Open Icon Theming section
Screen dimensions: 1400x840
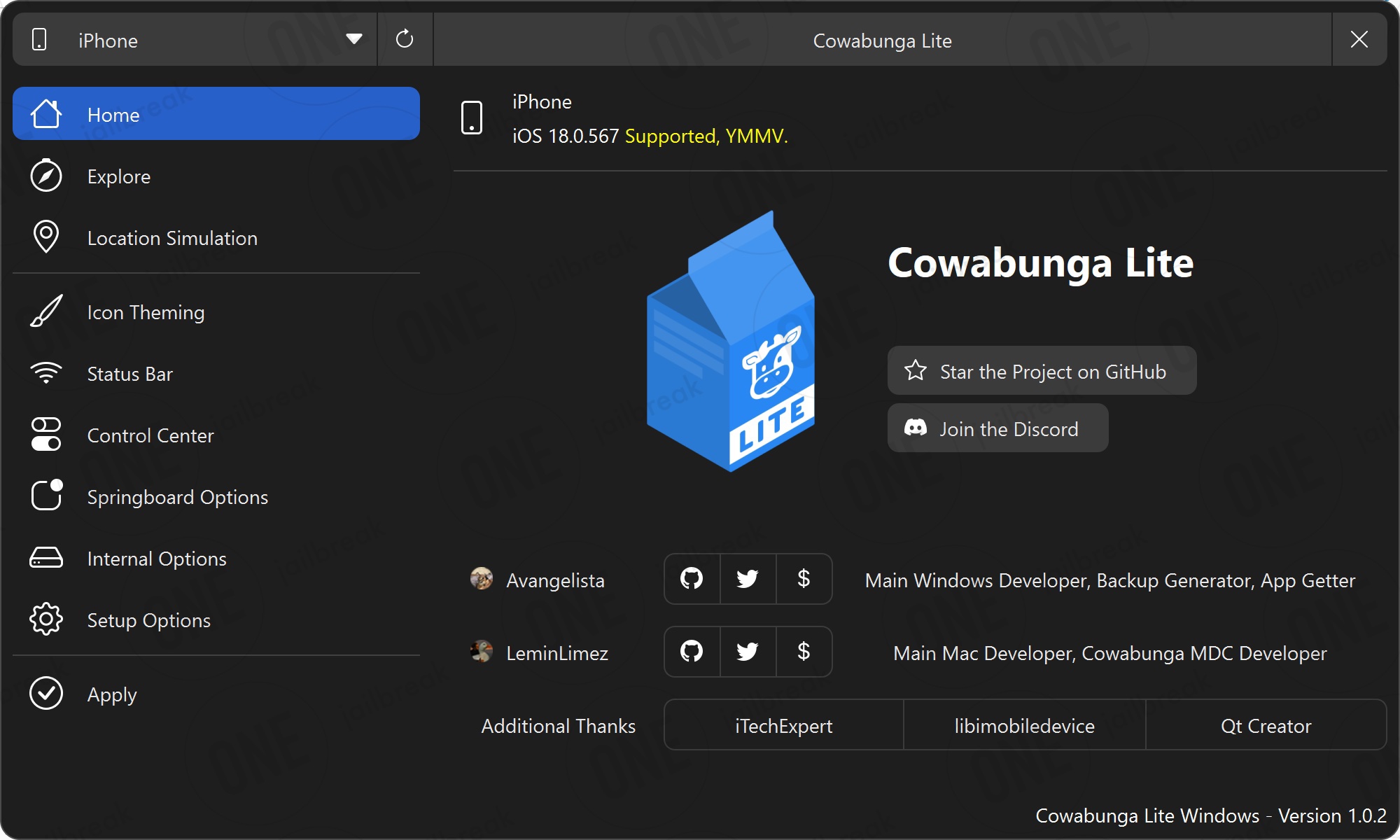coord(216,311)
